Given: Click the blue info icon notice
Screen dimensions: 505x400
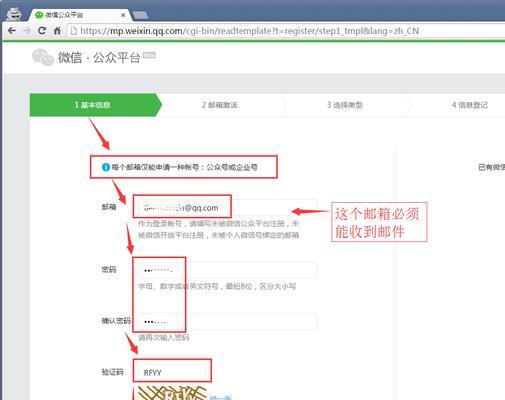Looking at the screenshot, I should click(105, 167).
